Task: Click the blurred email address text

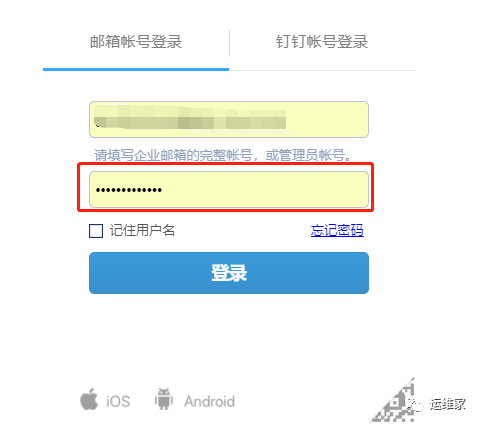Action: coord(190,118)
